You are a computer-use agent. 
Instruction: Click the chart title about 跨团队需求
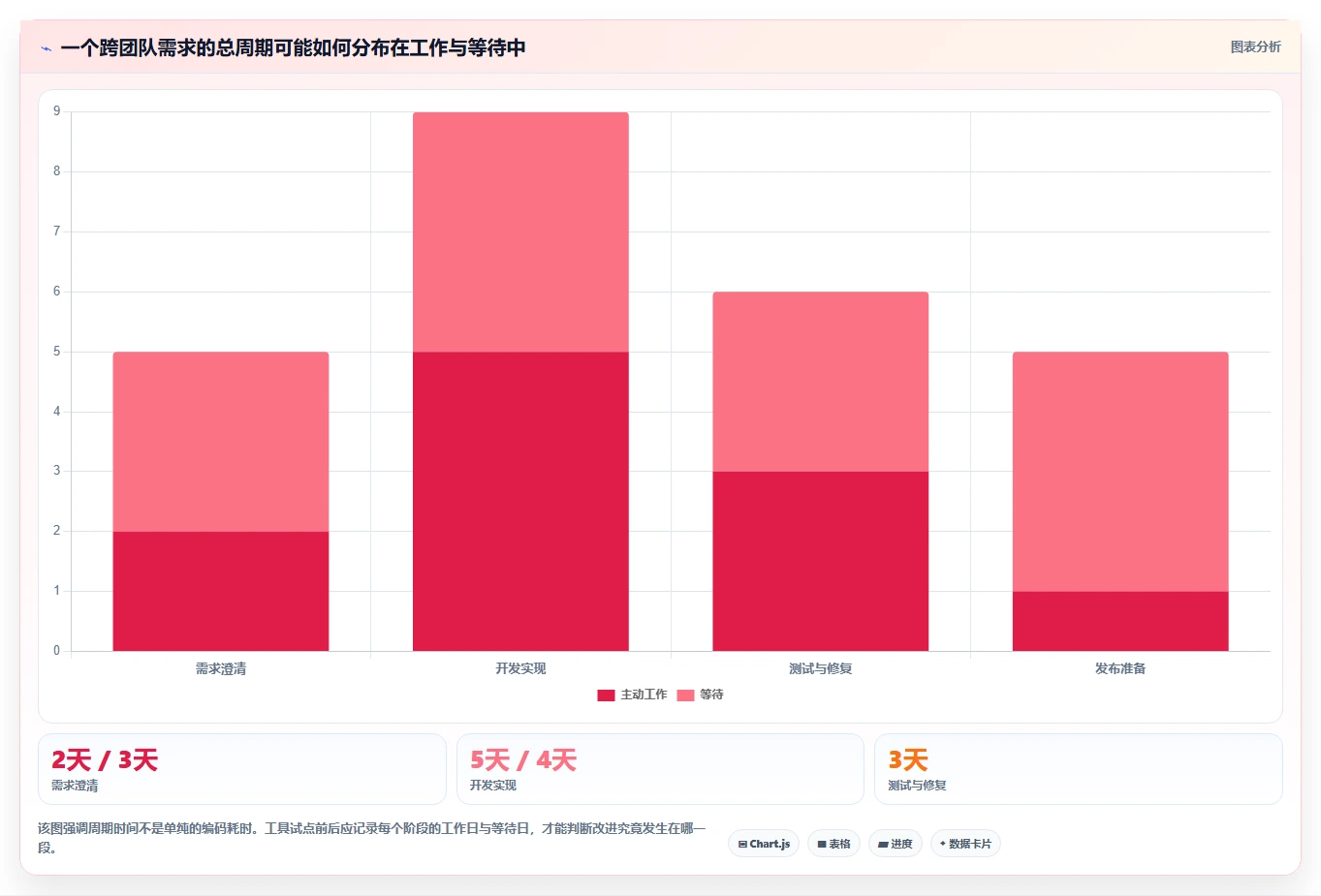coord(293,48)
